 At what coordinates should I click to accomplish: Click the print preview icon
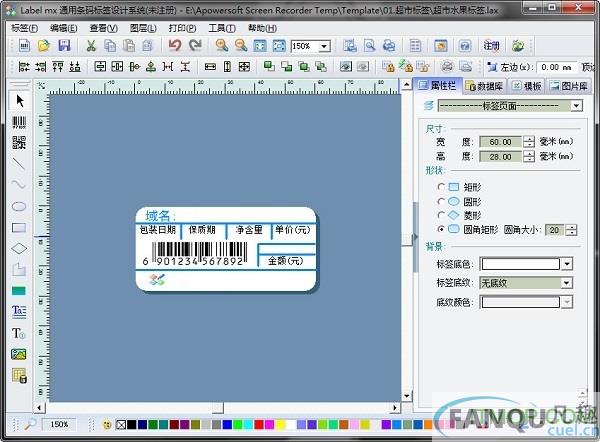tap(370, 46)
